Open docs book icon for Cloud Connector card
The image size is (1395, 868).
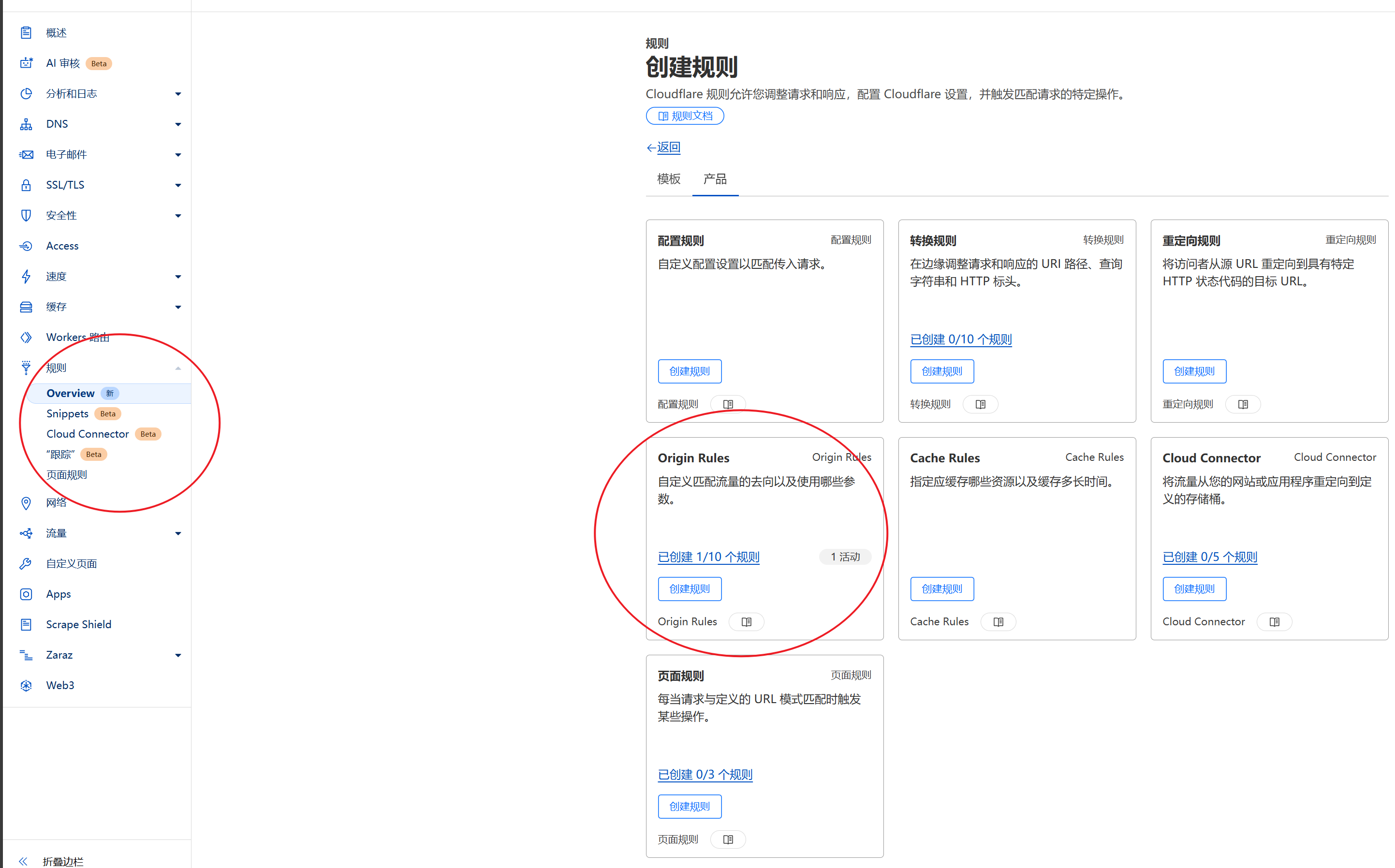(x=1275, y=622)
